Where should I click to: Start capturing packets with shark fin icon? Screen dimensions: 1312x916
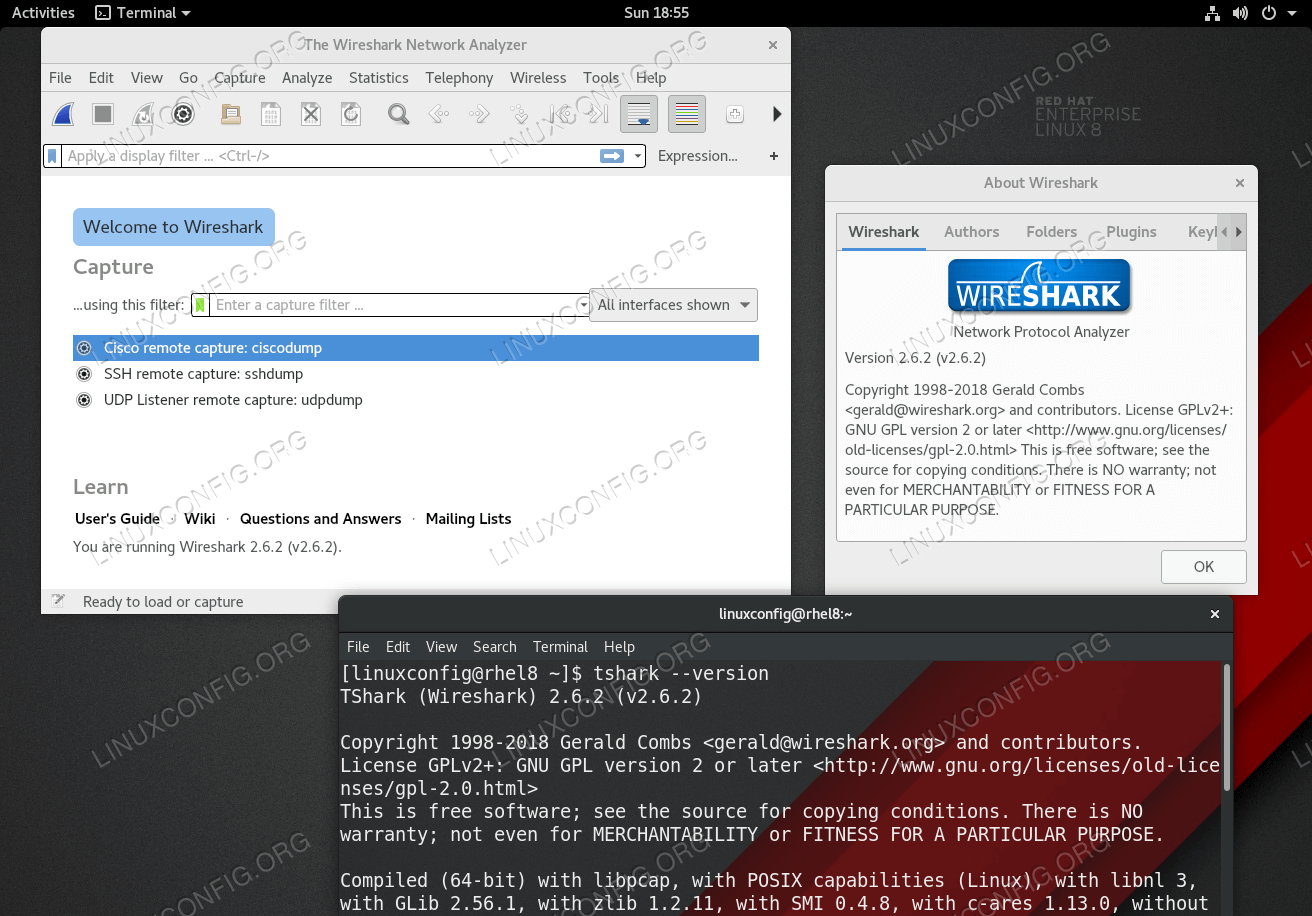coord(63,114)
